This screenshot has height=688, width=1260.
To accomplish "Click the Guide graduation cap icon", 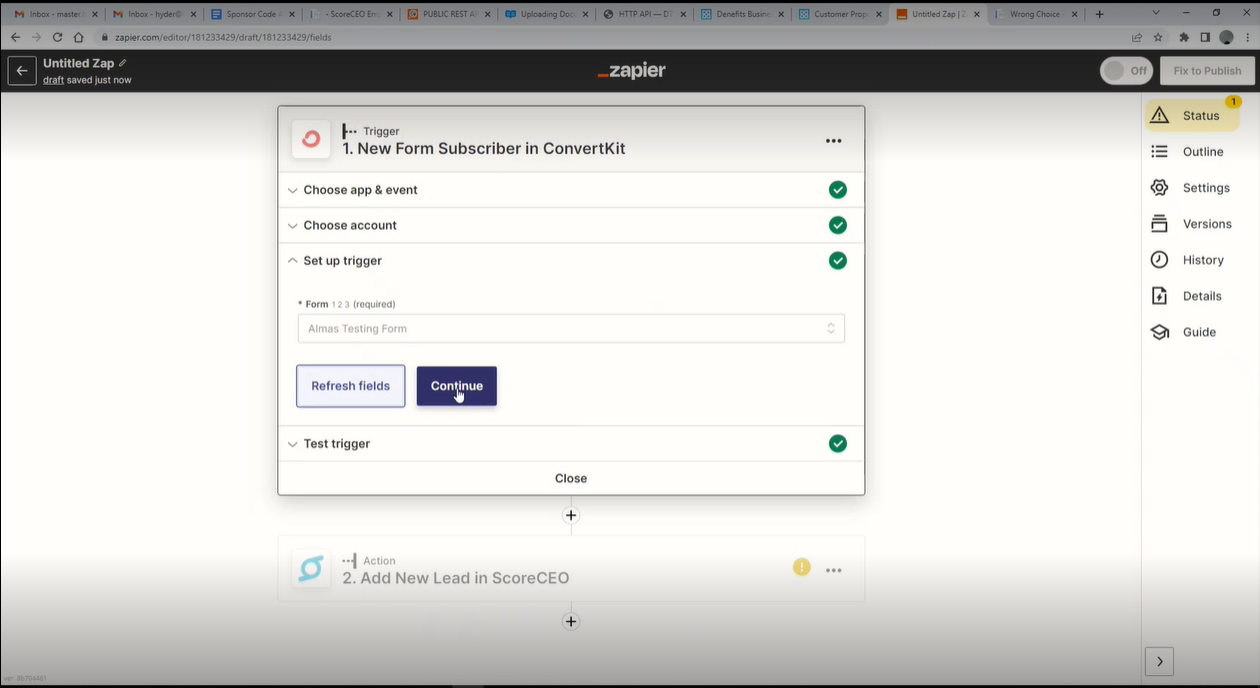I will (x=1160, y=332).
